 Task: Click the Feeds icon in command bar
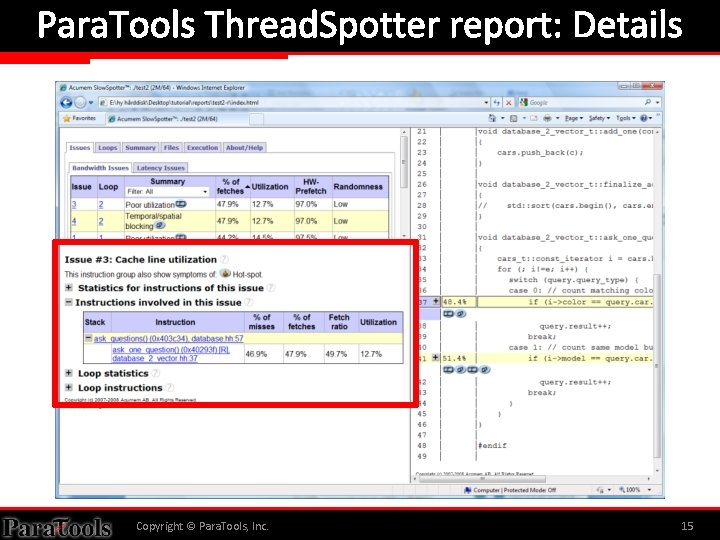point(513,118)
